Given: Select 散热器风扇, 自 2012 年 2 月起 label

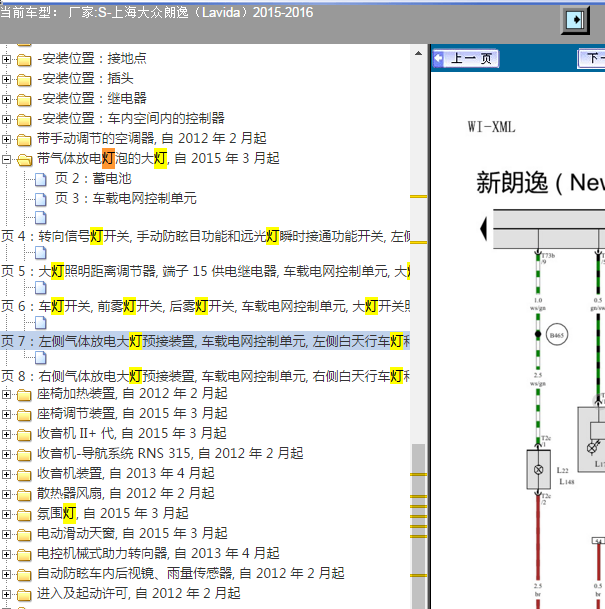Looking at the screenshot, I should click(126, 494).
